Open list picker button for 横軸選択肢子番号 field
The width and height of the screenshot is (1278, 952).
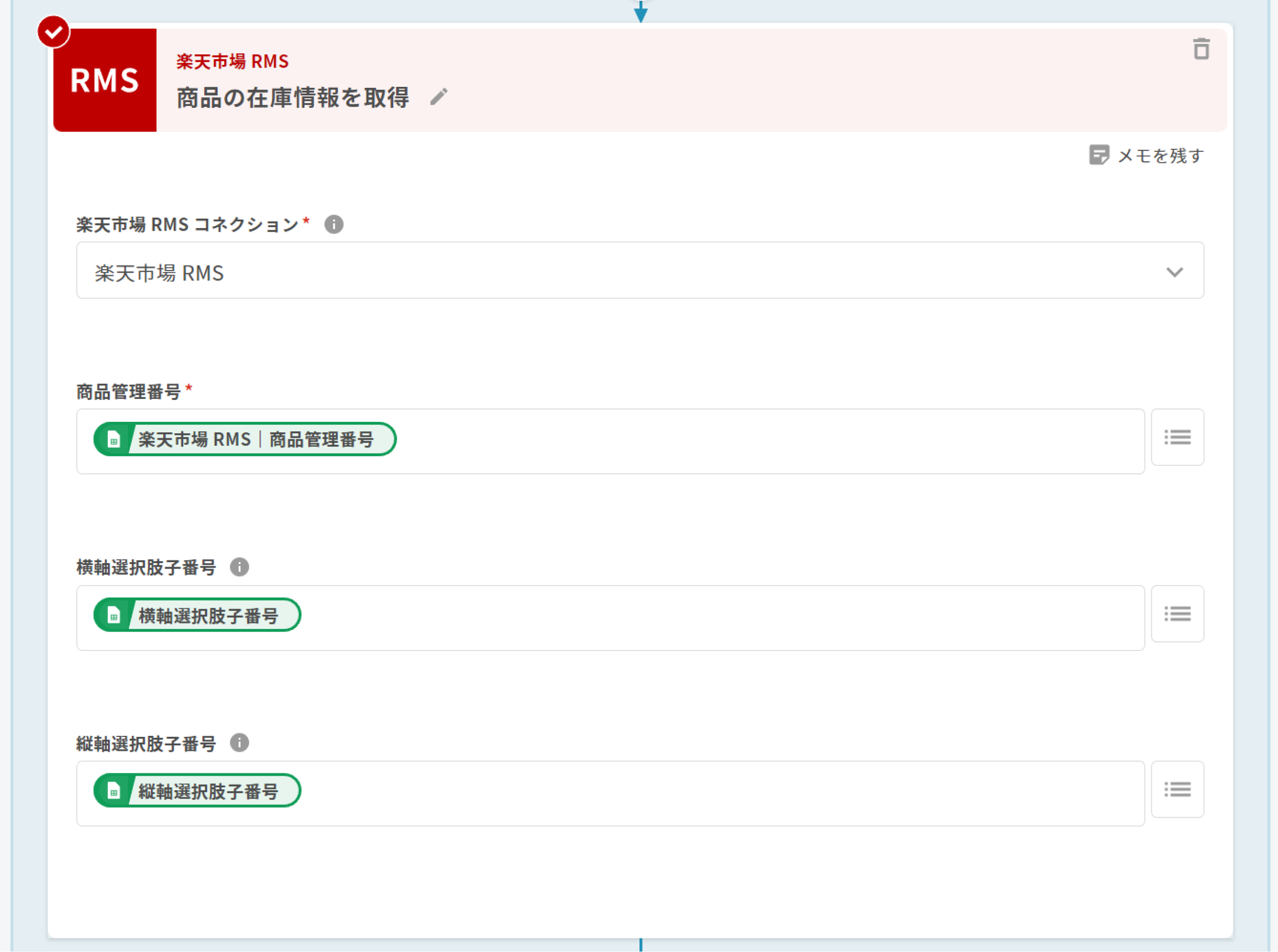1177,614
